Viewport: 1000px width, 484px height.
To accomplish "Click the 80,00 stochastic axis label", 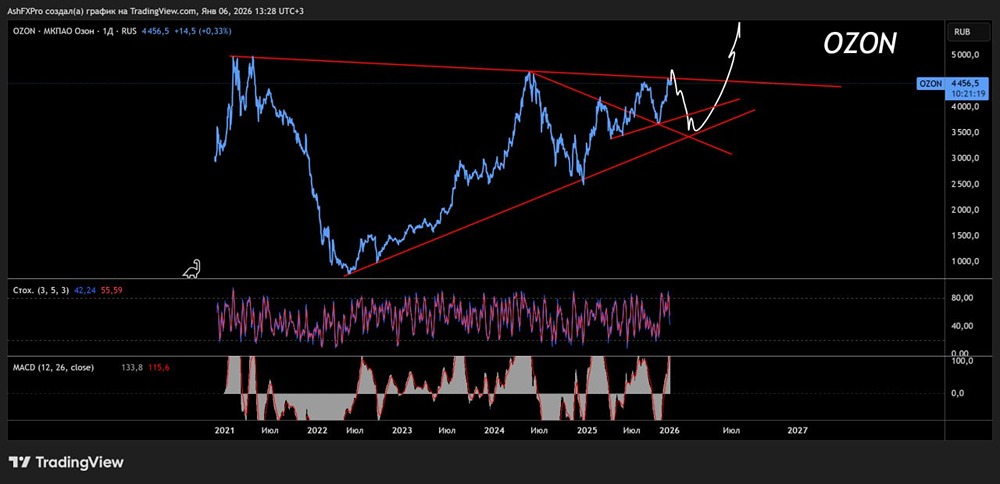I will (962, 298).
